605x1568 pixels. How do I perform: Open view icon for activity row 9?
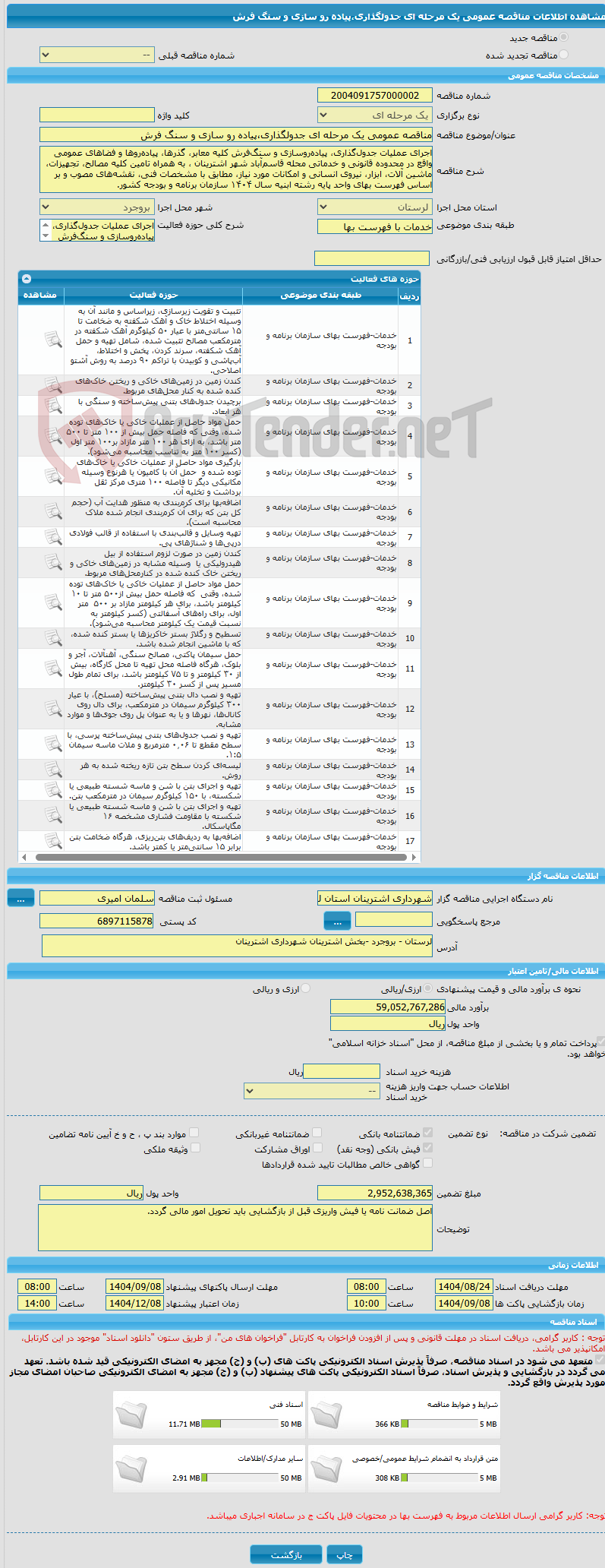pyautogui.click(x=52, y=602)
